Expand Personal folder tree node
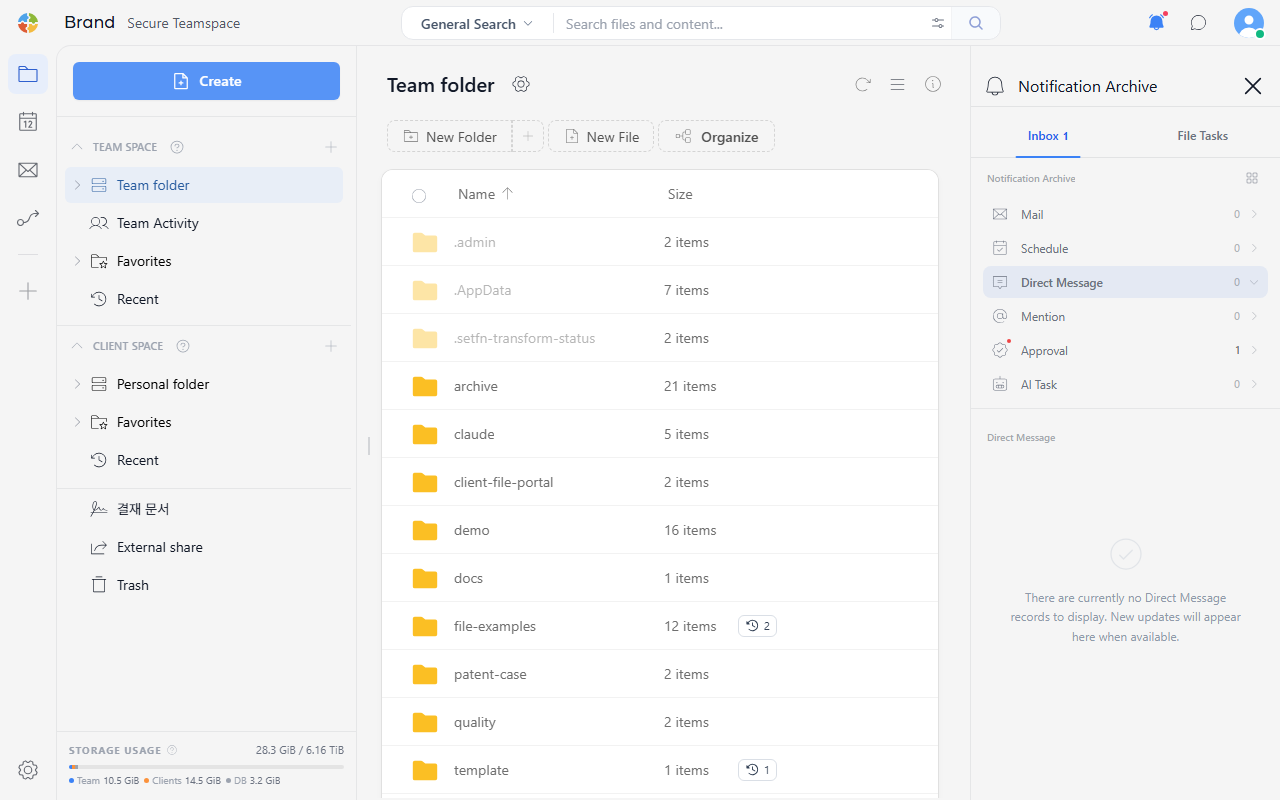This screenshot has height=800, width=1280. 77,384
